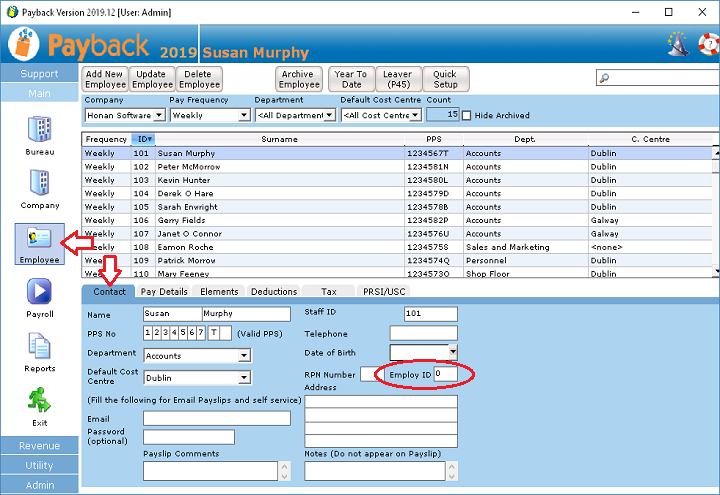Open the Revenue section in sidebar
Screen dimensions: 720x495
point(39,447)
